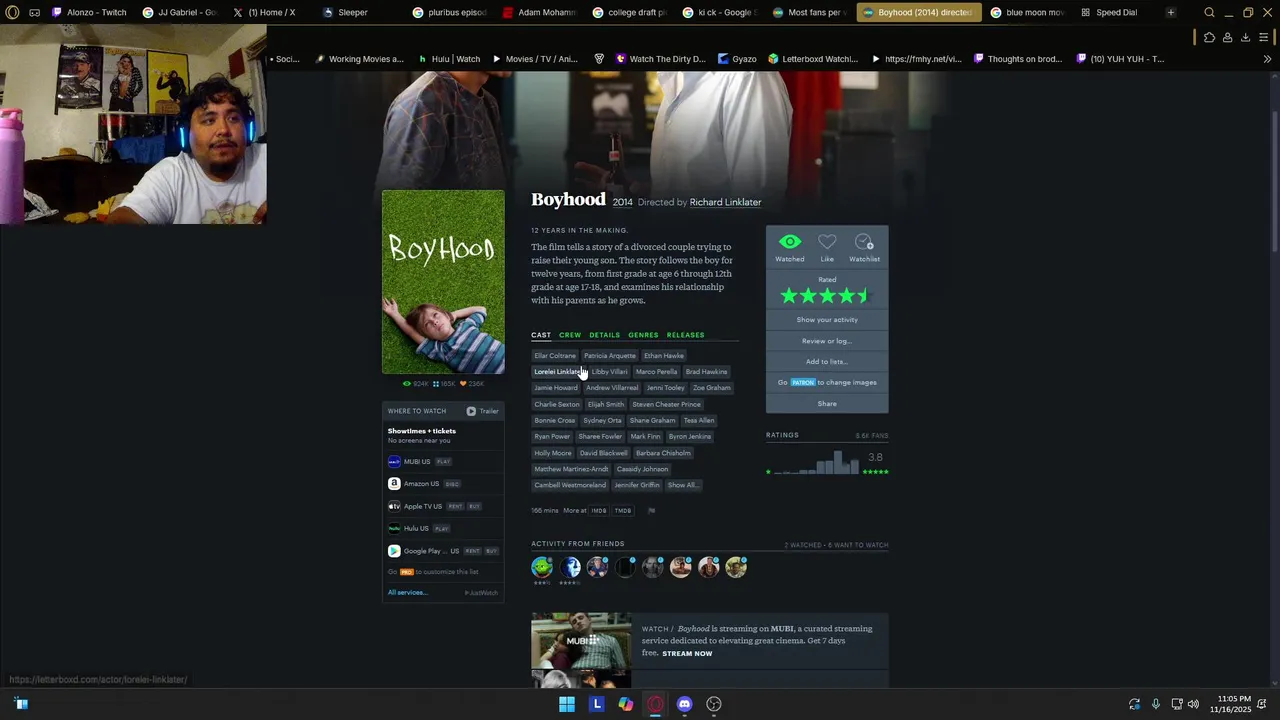1280x720 pixels.
Task: Switch to the Details tab
Action: (605, 335)
